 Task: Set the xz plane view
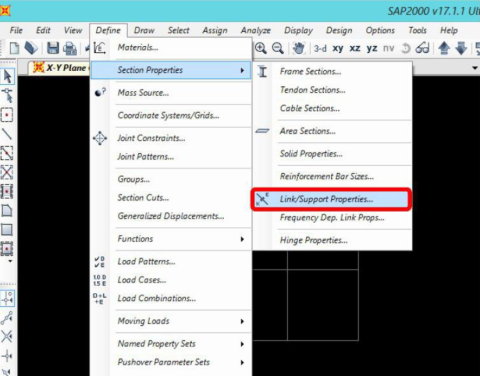(x=355, y=49)
